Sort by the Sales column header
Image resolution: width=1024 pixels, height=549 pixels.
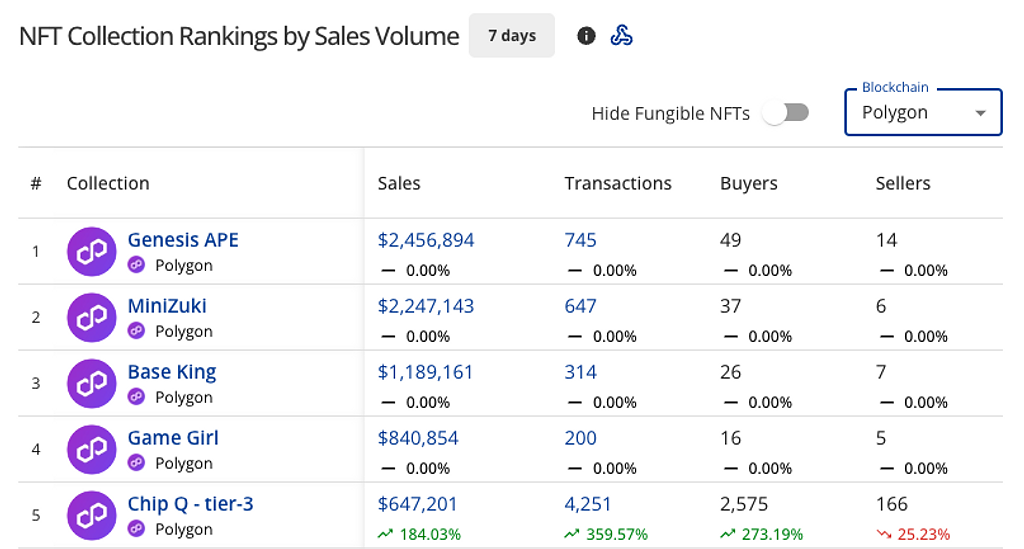point(399,183)
